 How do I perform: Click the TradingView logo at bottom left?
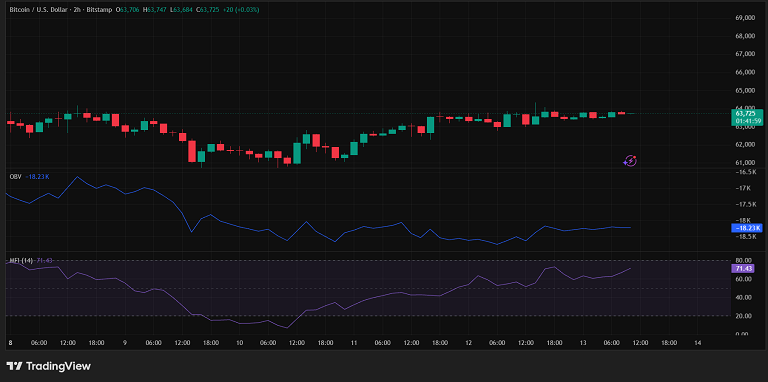(48, 366)
